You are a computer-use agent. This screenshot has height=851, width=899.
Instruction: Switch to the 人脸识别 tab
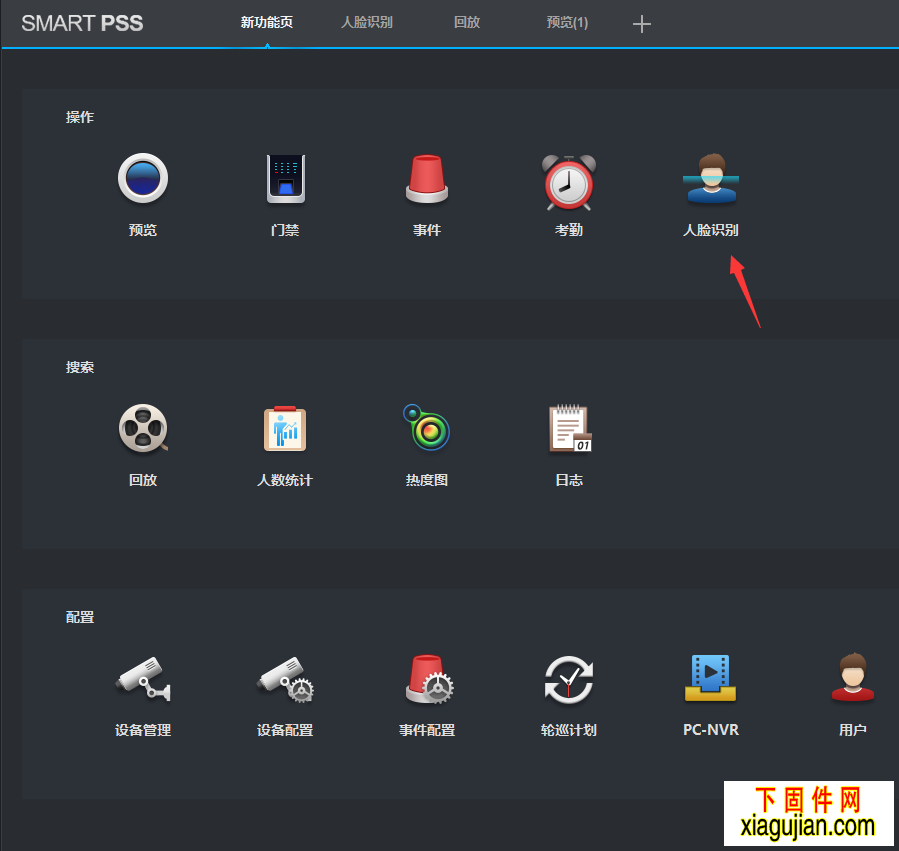tap(367, 22)
